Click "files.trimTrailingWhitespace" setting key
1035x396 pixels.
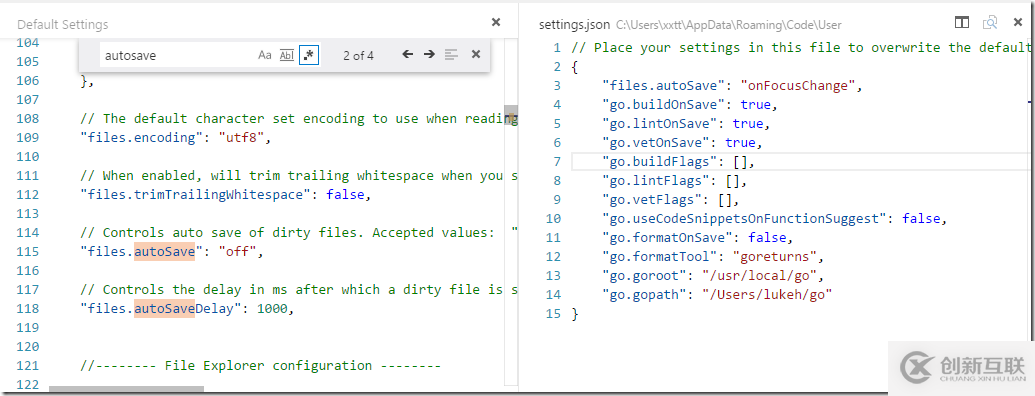pos(195,195)
